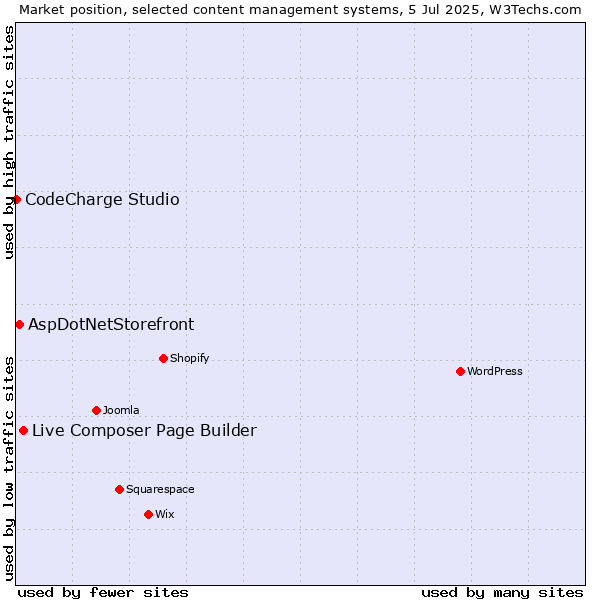Select the Shopify label text
The image size is (600, 600).
point(189,359)
